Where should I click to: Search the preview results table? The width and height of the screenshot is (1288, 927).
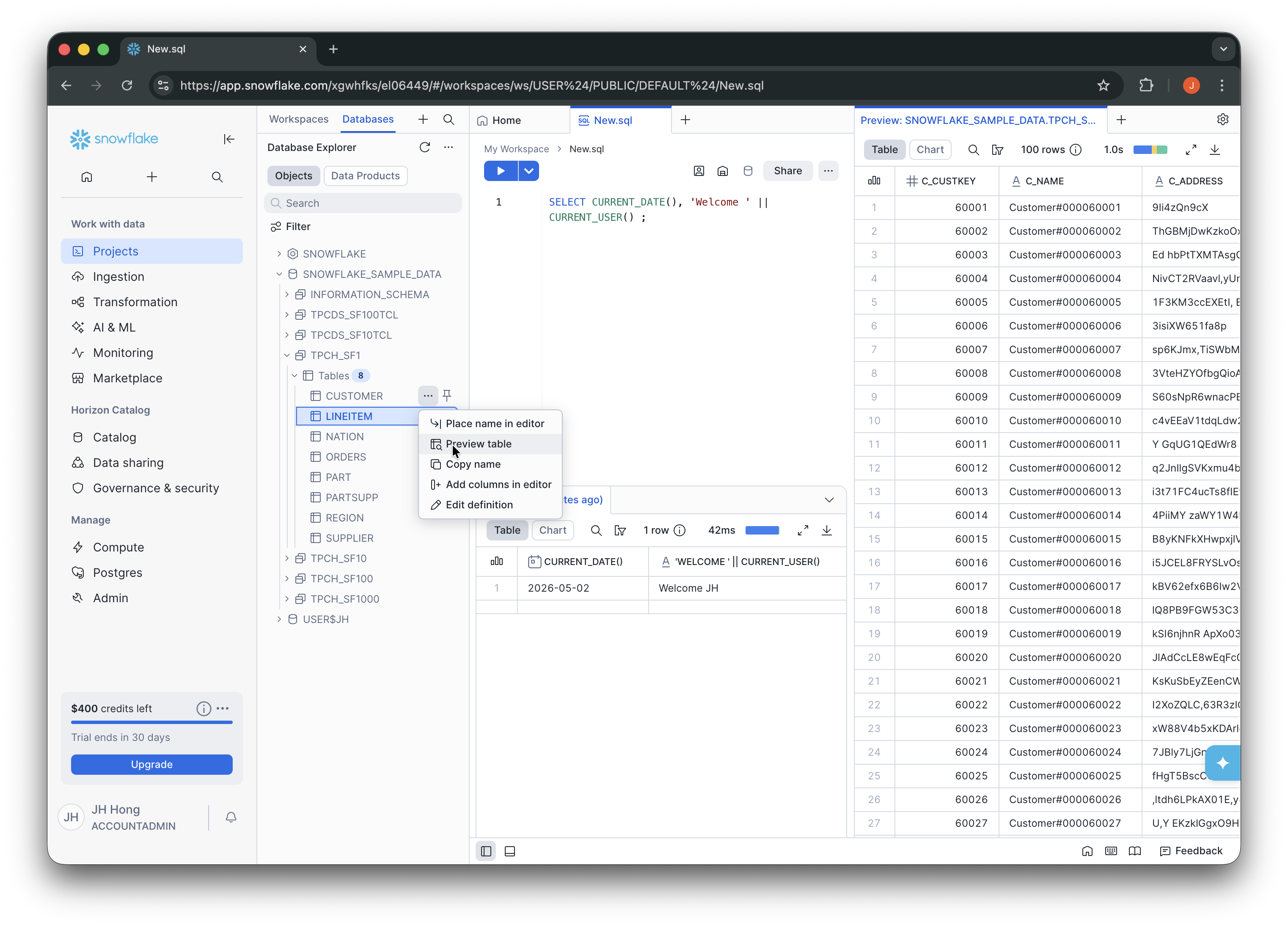coord(973,150)
